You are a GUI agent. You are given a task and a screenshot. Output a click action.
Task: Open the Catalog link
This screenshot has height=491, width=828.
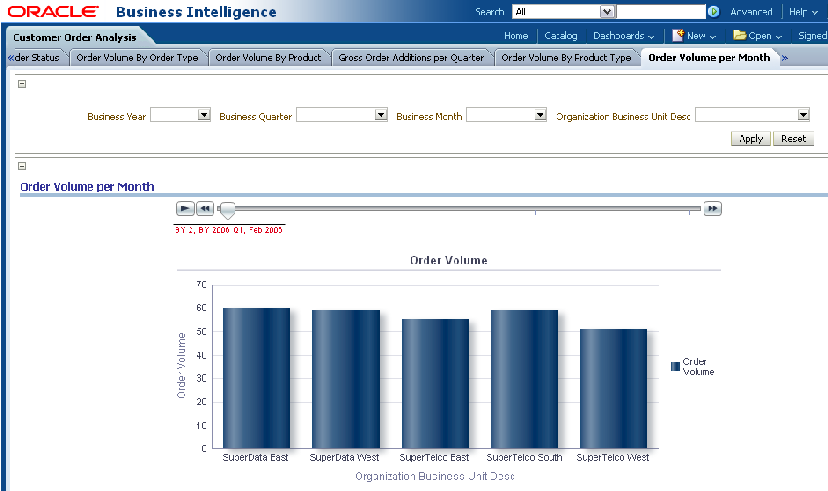point(561,36)
